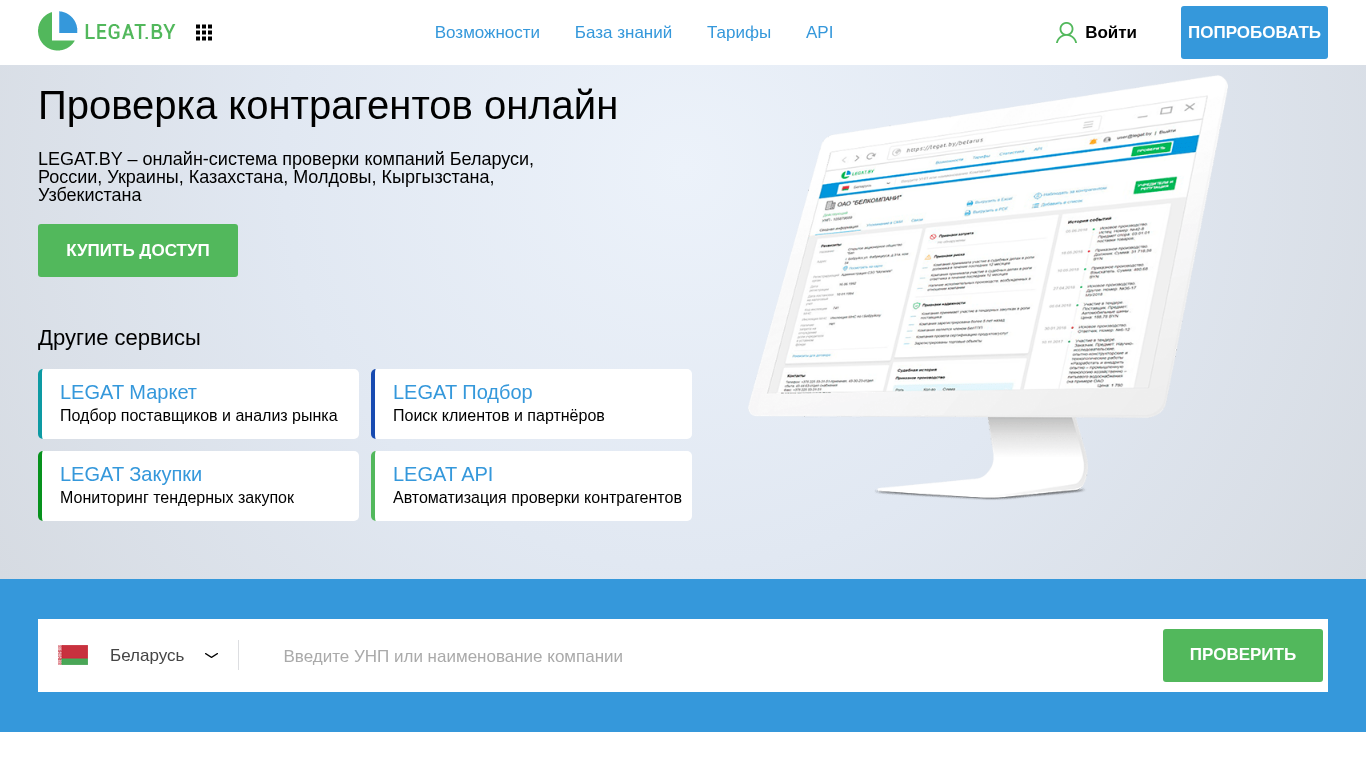This screenshot has width=1366, height=768.
Task: Click the Поиск клиентов и партнёров text
Action: 499,416
